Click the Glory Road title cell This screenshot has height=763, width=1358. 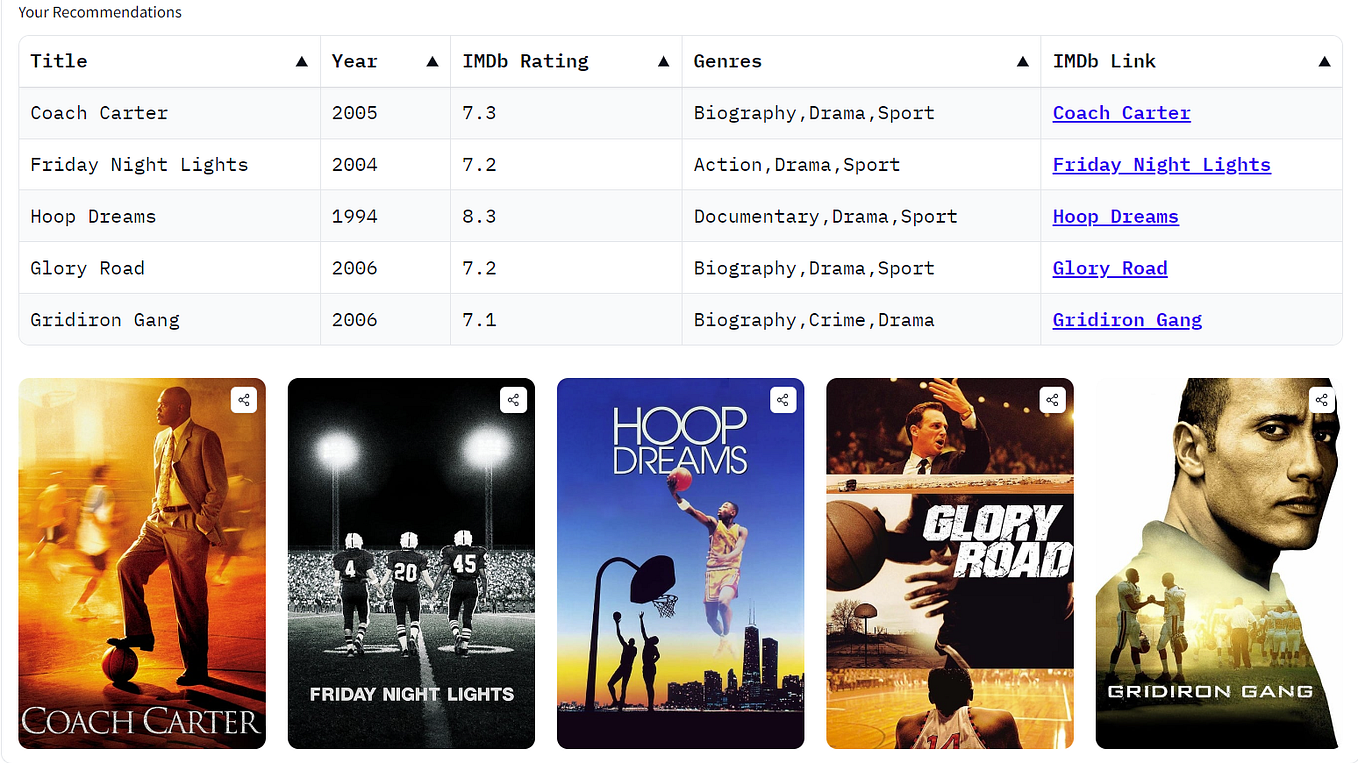(x=170, y=268)
